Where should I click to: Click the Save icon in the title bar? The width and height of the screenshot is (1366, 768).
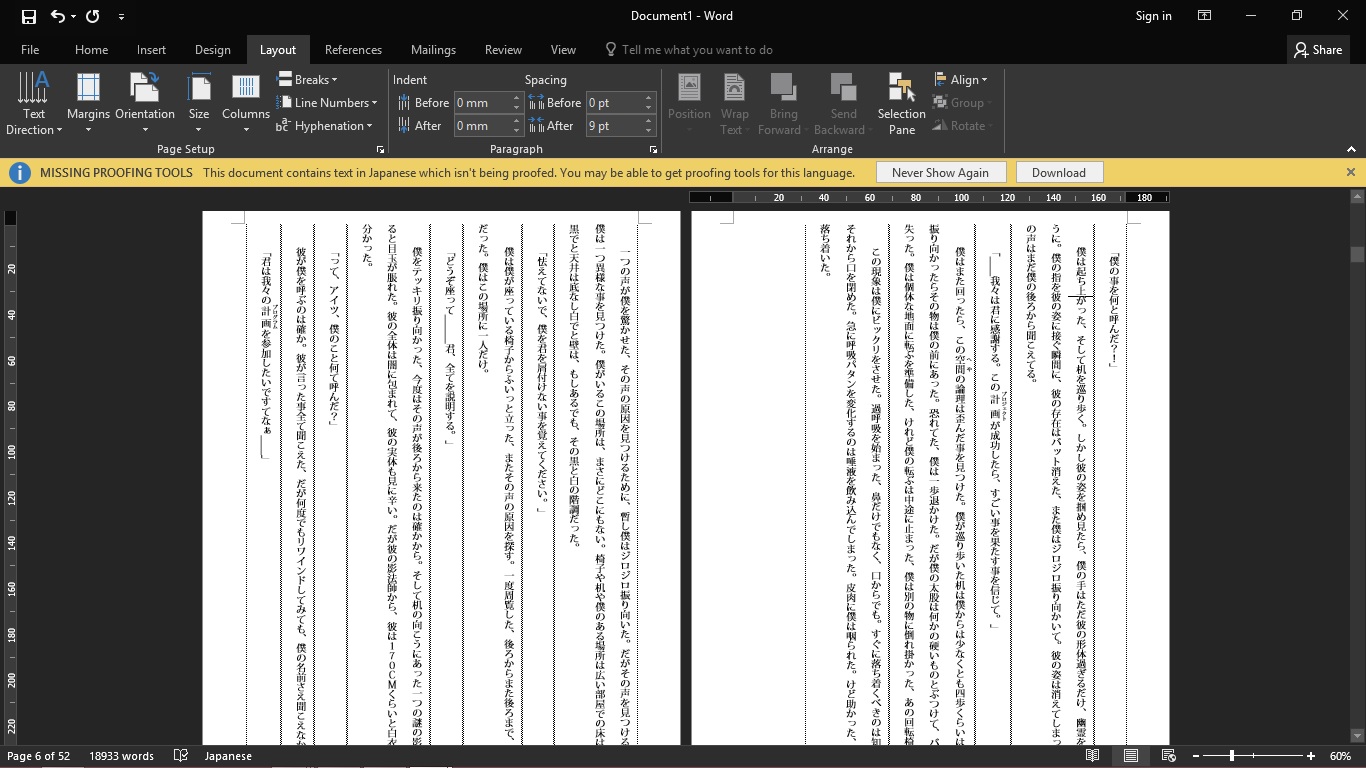pyautogui.click(x=28, y=16)
